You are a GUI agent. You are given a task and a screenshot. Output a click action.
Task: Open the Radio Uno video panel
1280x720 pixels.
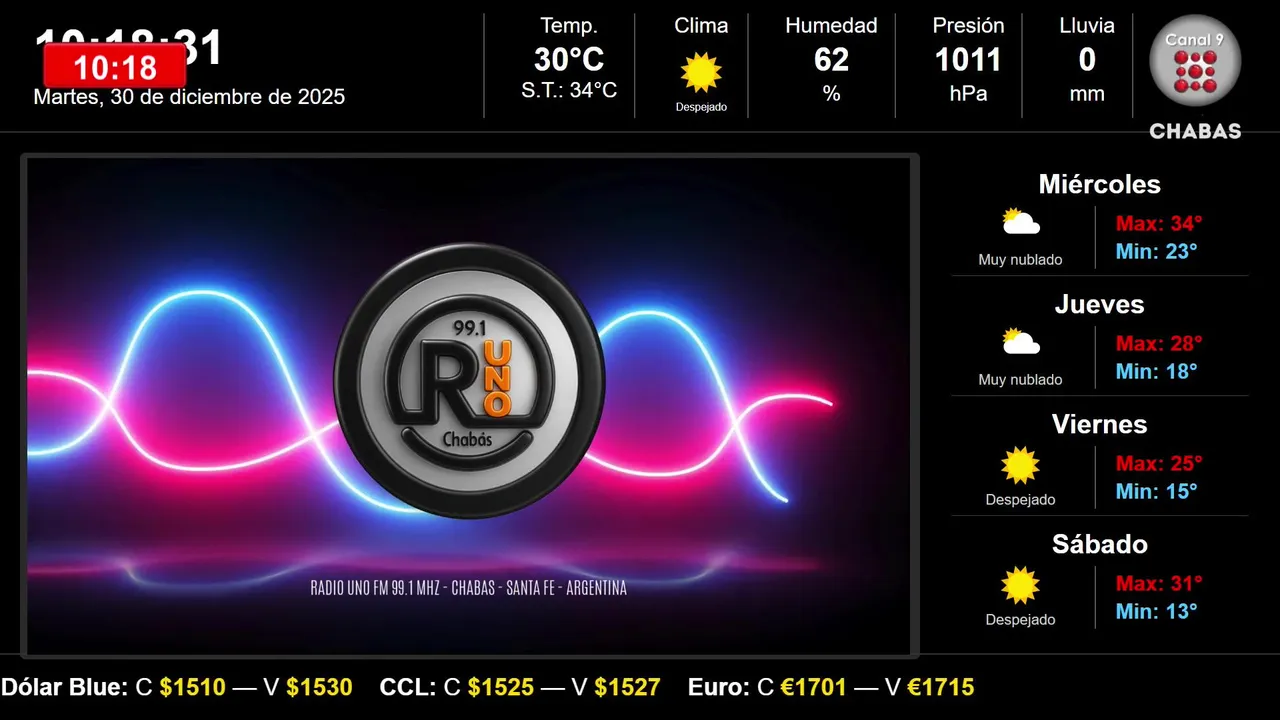[x=469, y=406]
